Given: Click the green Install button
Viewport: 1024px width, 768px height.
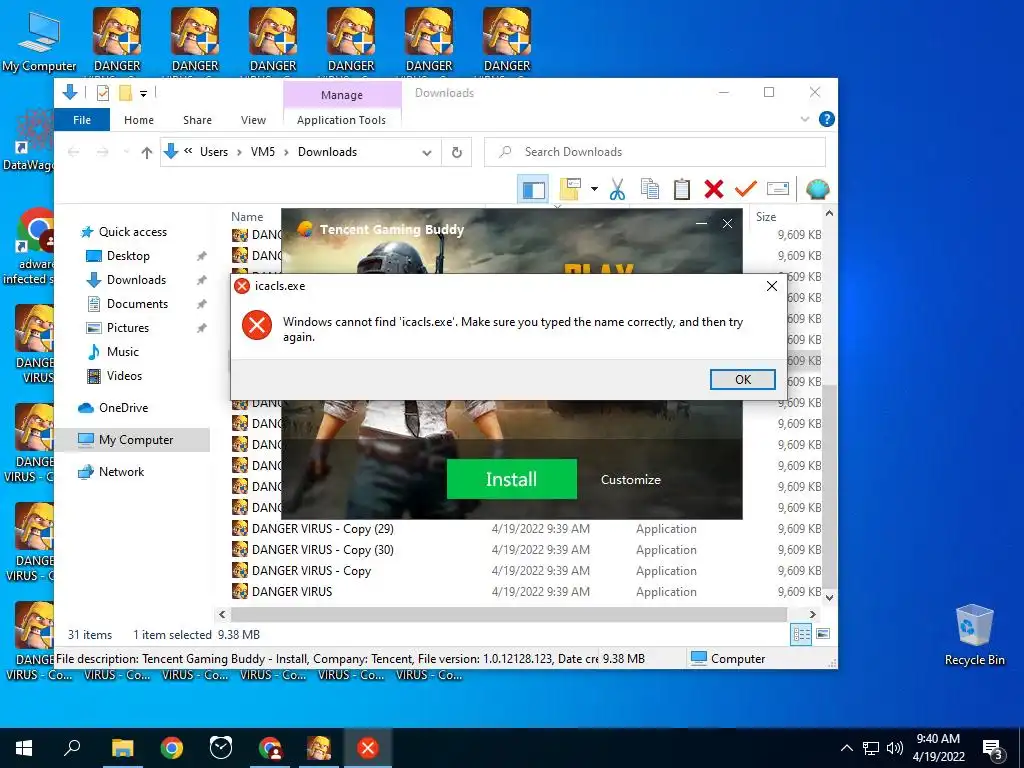Looking at the screenshot, I should 511,479.
